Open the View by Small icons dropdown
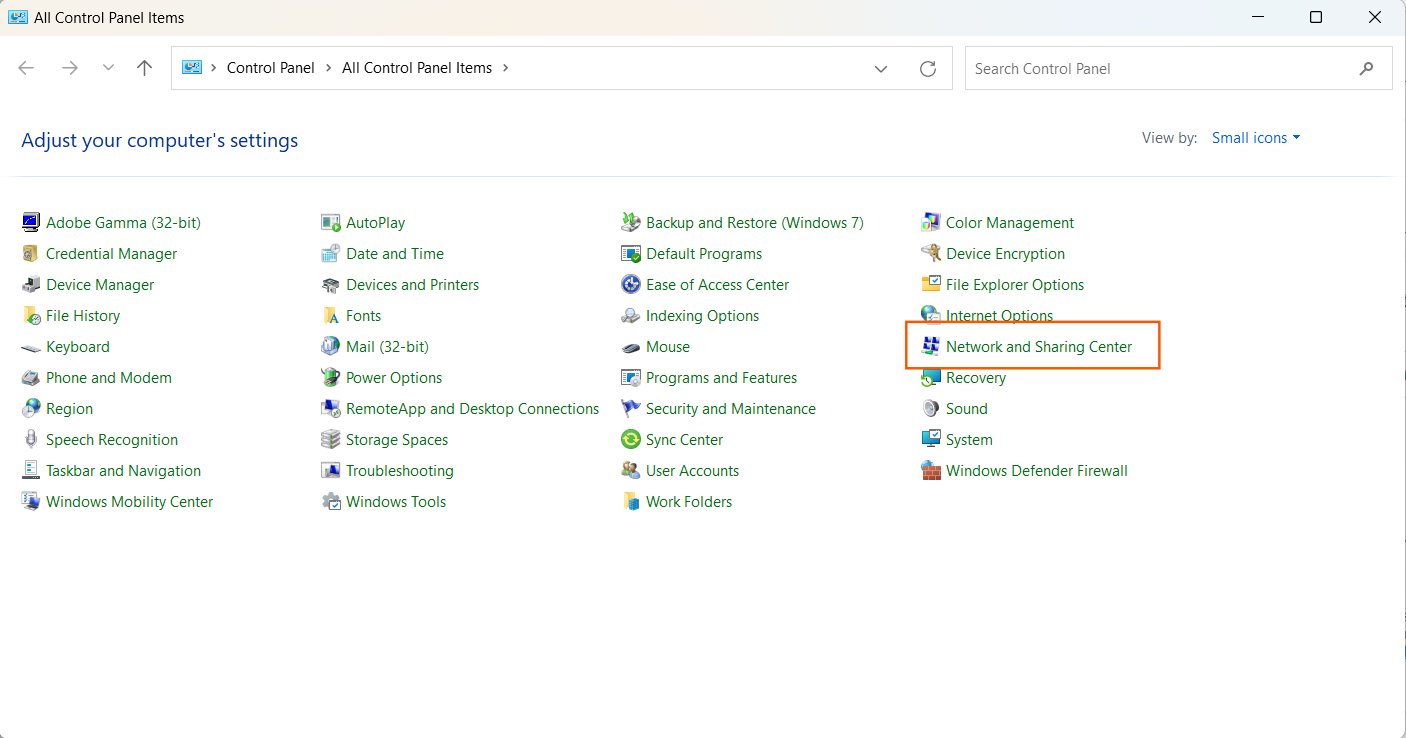The height and width of the screenshot is (738, 1406). point(1256,138)
